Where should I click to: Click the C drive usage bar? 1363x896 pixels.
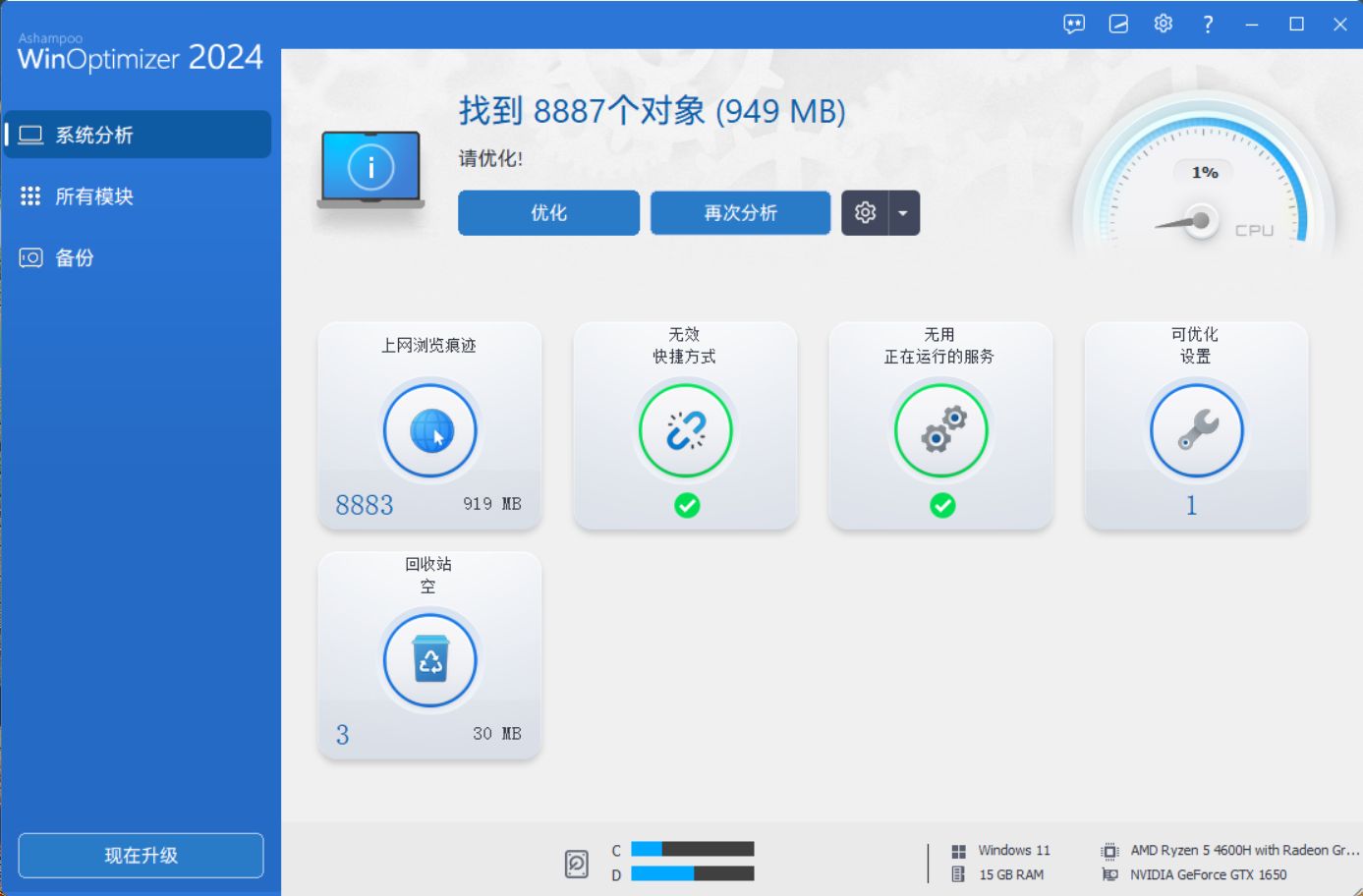pos(693,849)
